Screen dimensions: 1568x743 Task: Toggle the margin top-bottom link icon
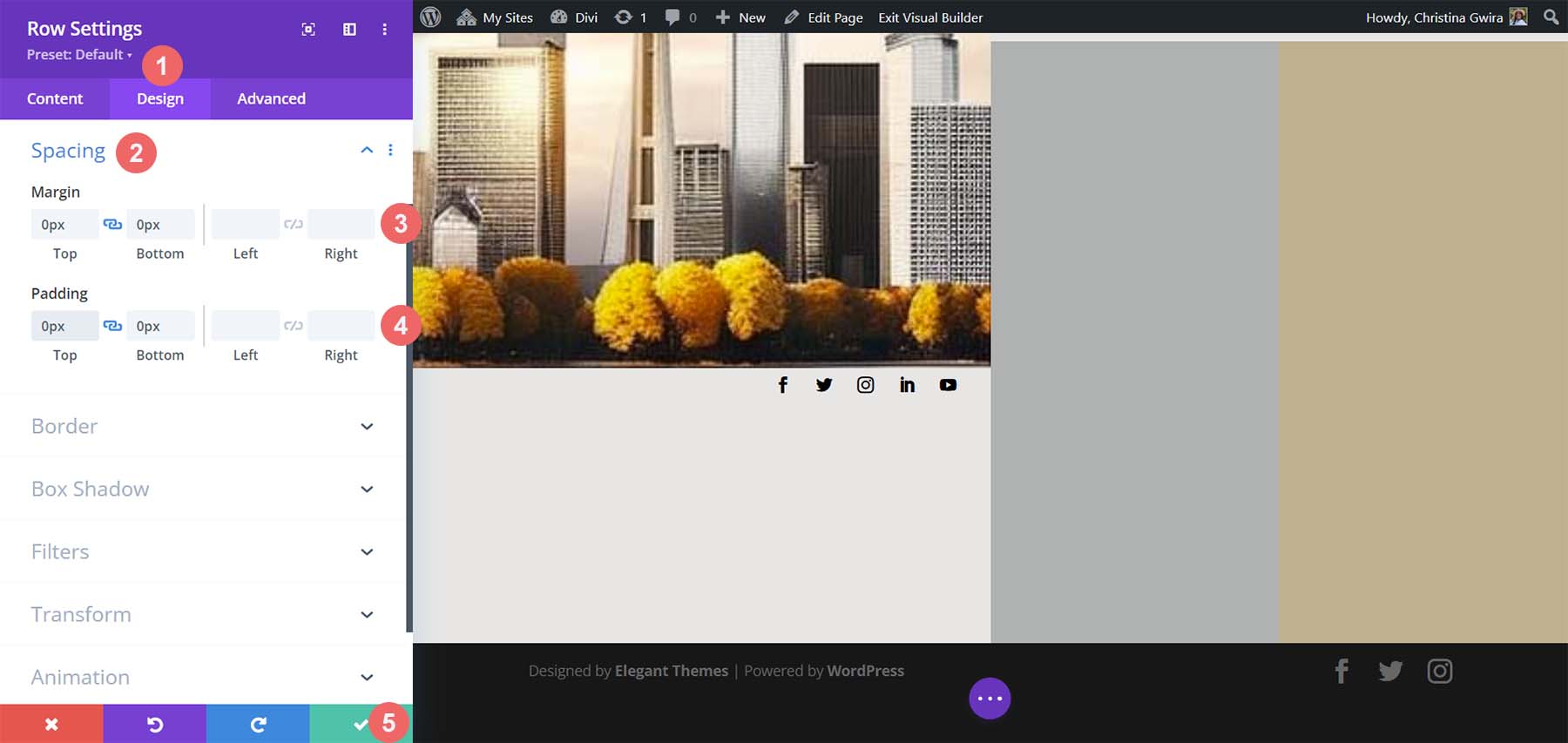tap(112, 225)
